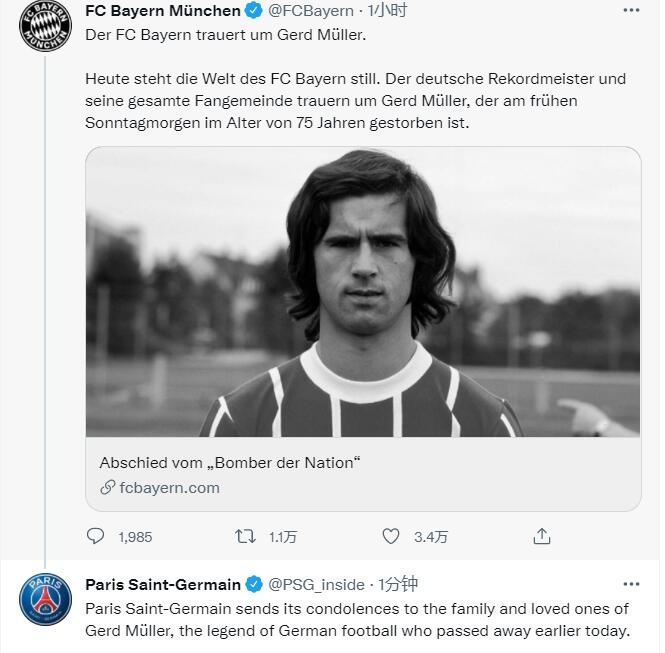
Task: Open the PSG condolences tweet text
Action: point(357,619)
